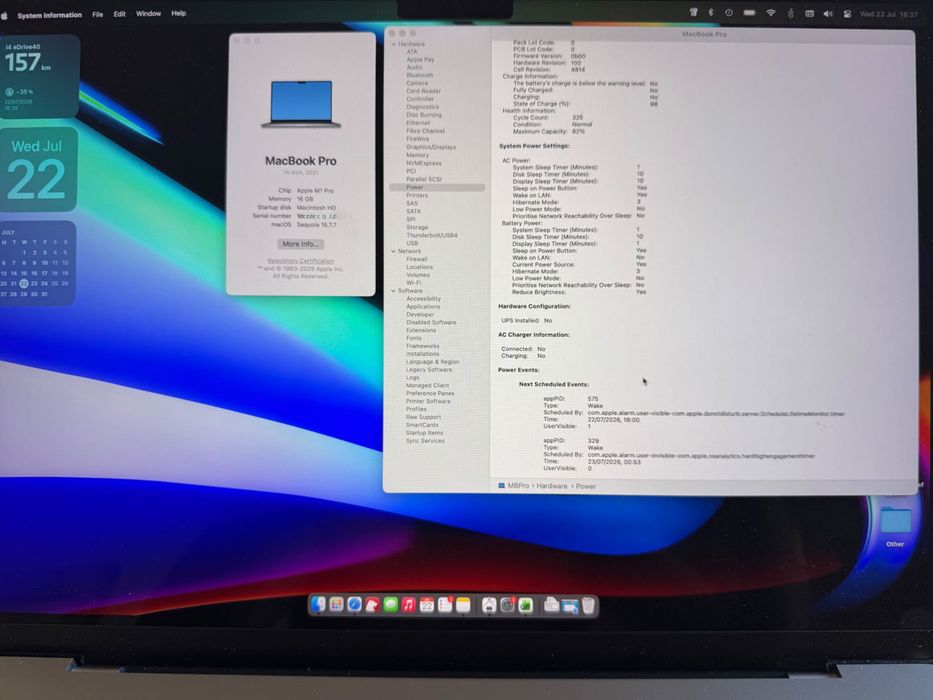Open the Apple menu
The image size is (933, 700).
point(4,15)
